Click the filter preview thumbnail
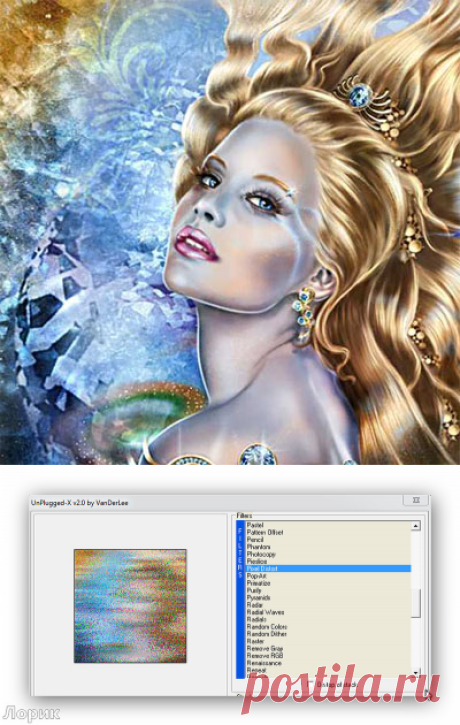 pyautogui.click(x=130, y=606)
